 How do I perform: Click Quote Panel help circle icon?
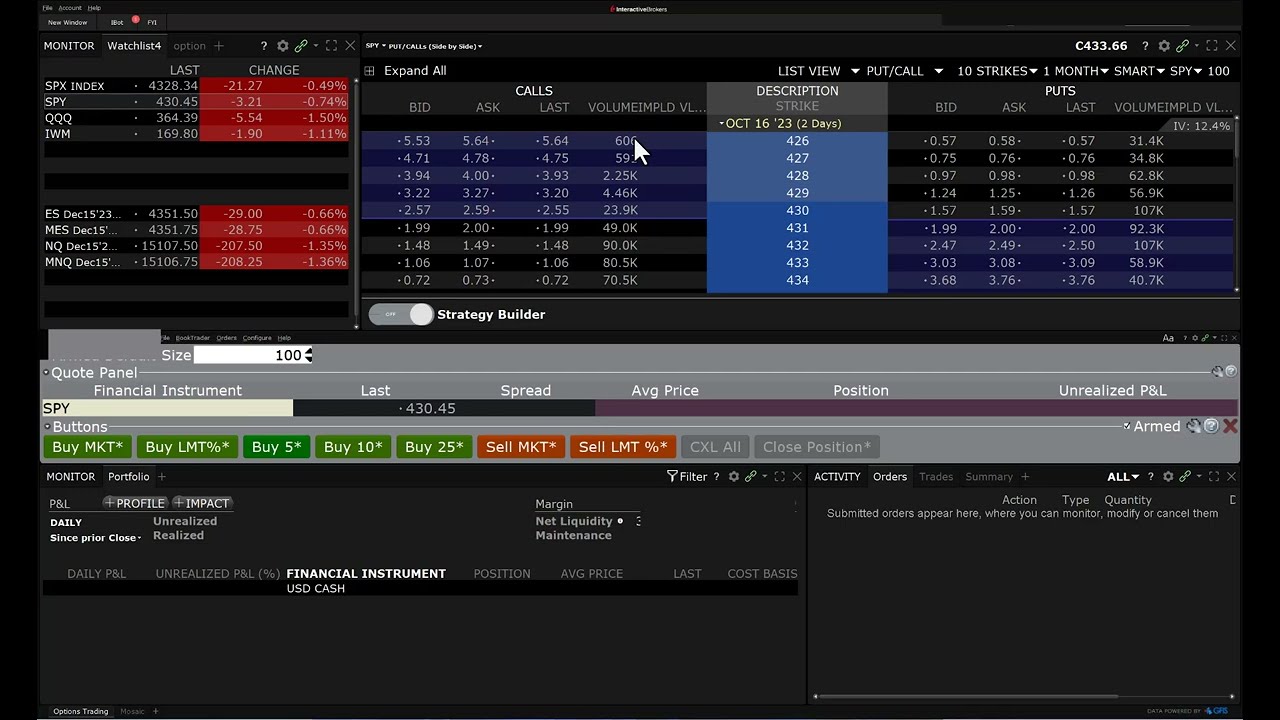pos(1231,372)
